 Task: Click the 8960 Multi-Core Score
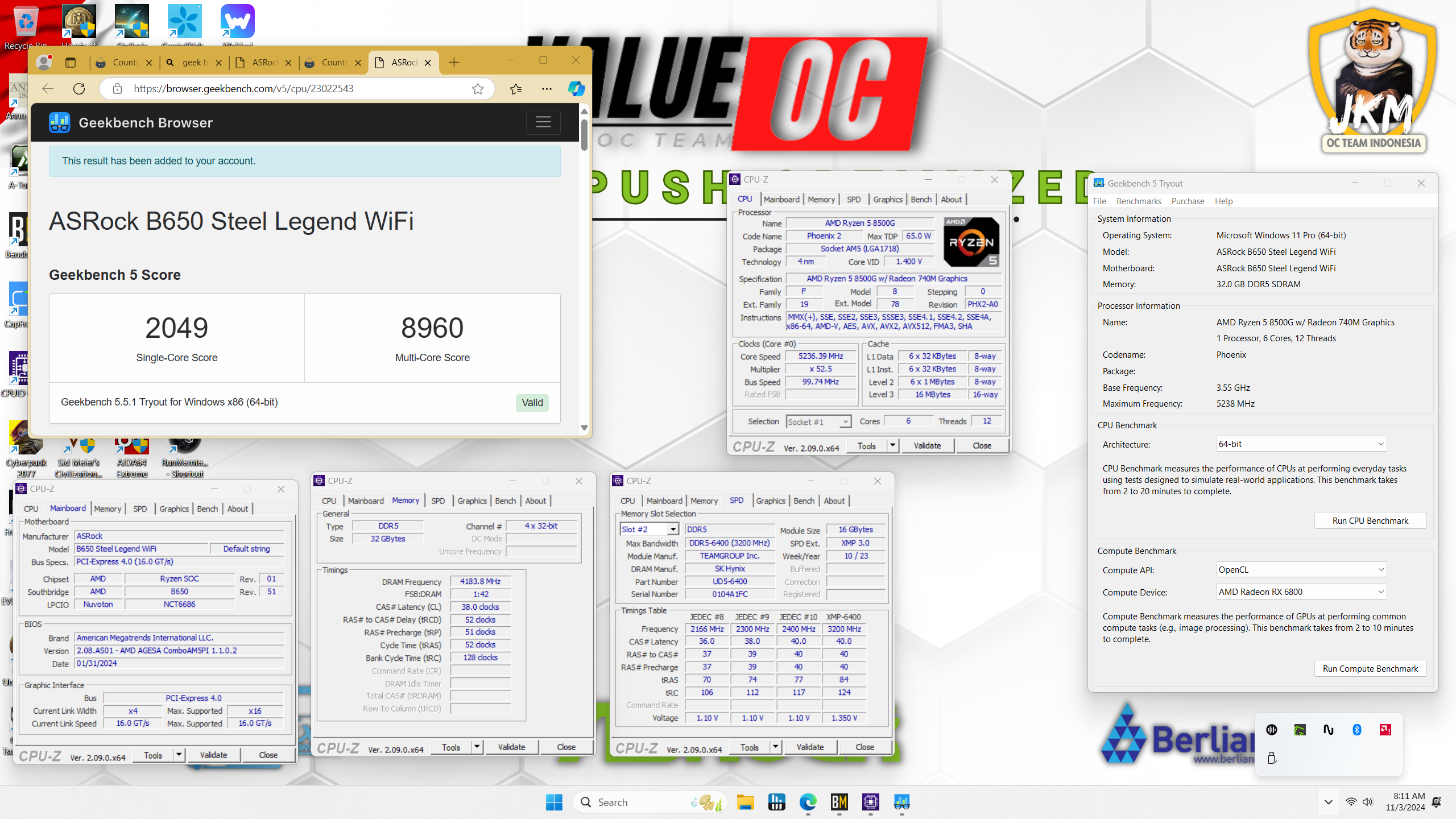point(432,328)
